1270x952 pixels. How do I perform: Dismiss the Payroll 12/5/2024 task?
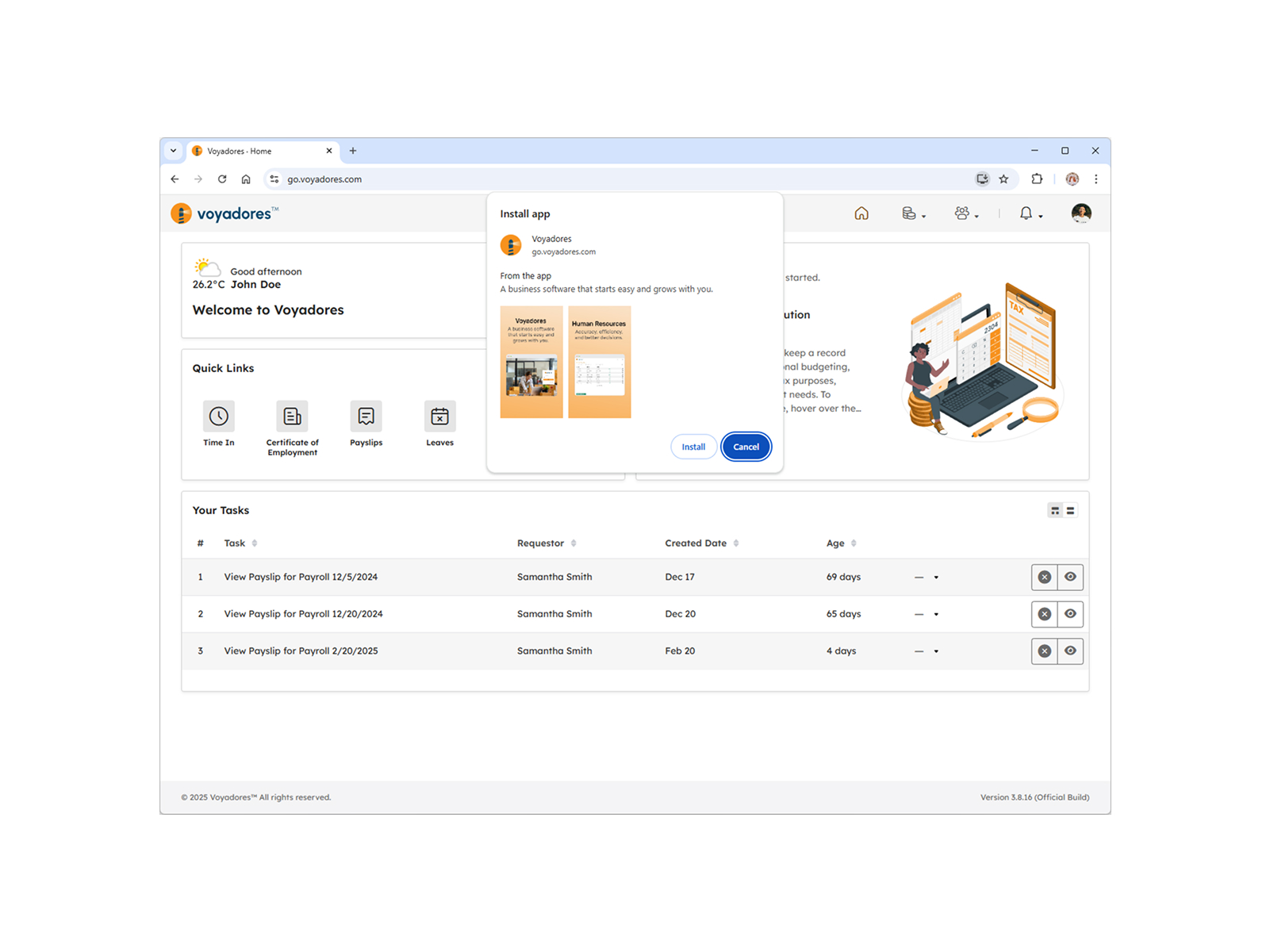1045,577
